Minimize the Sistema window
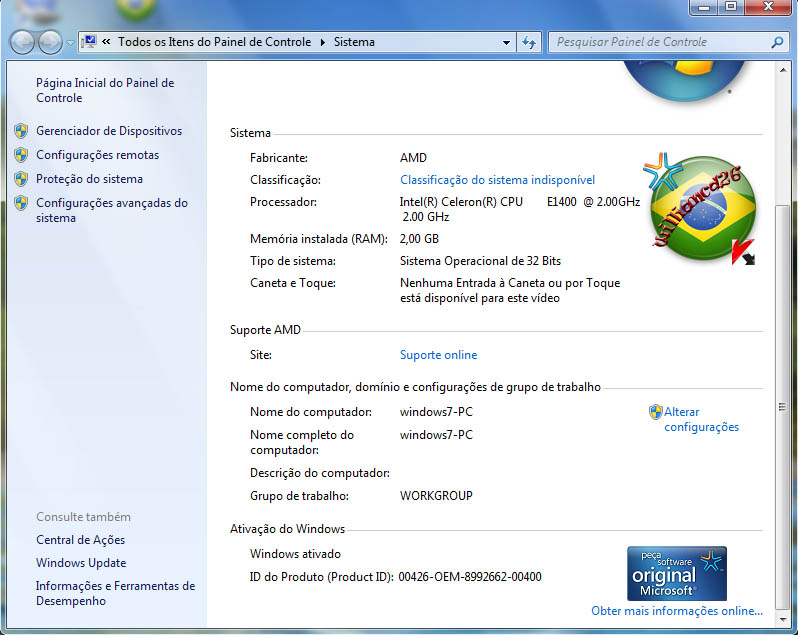The height and width of the screenshot is (635, 798). 704,7
